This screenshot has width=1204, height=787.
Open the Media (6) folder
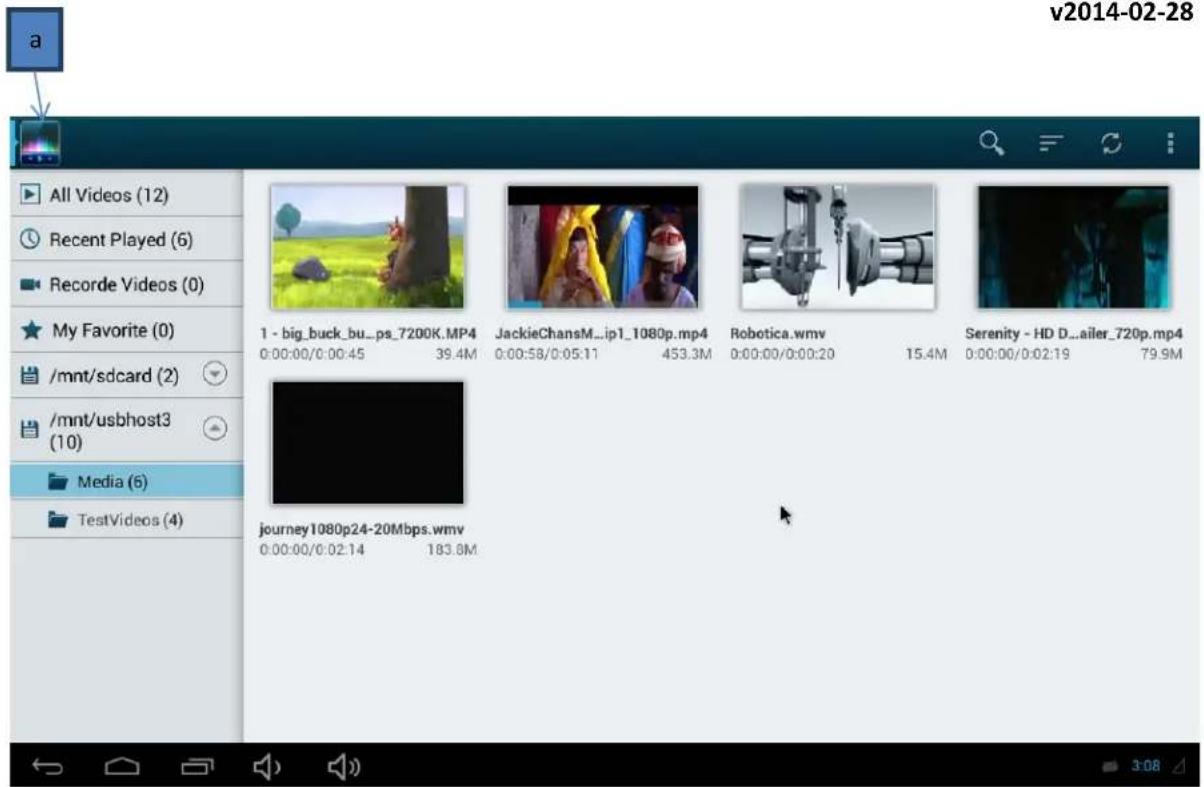click(127, 481)
